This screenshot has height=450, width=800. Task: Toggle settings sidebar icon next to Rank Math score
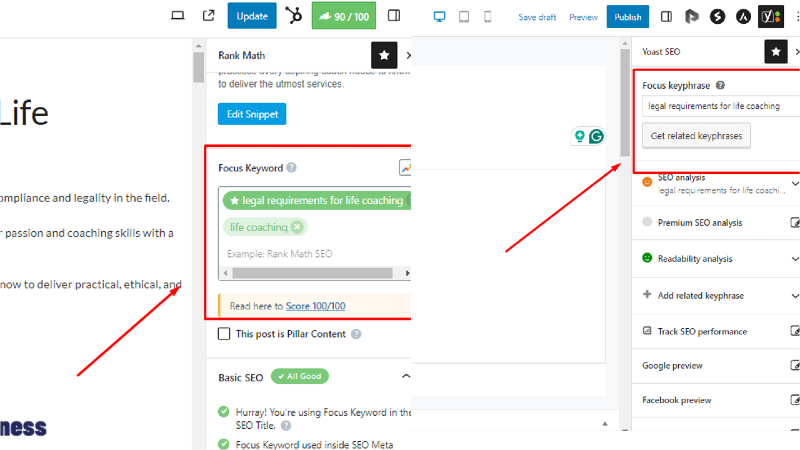394,15
